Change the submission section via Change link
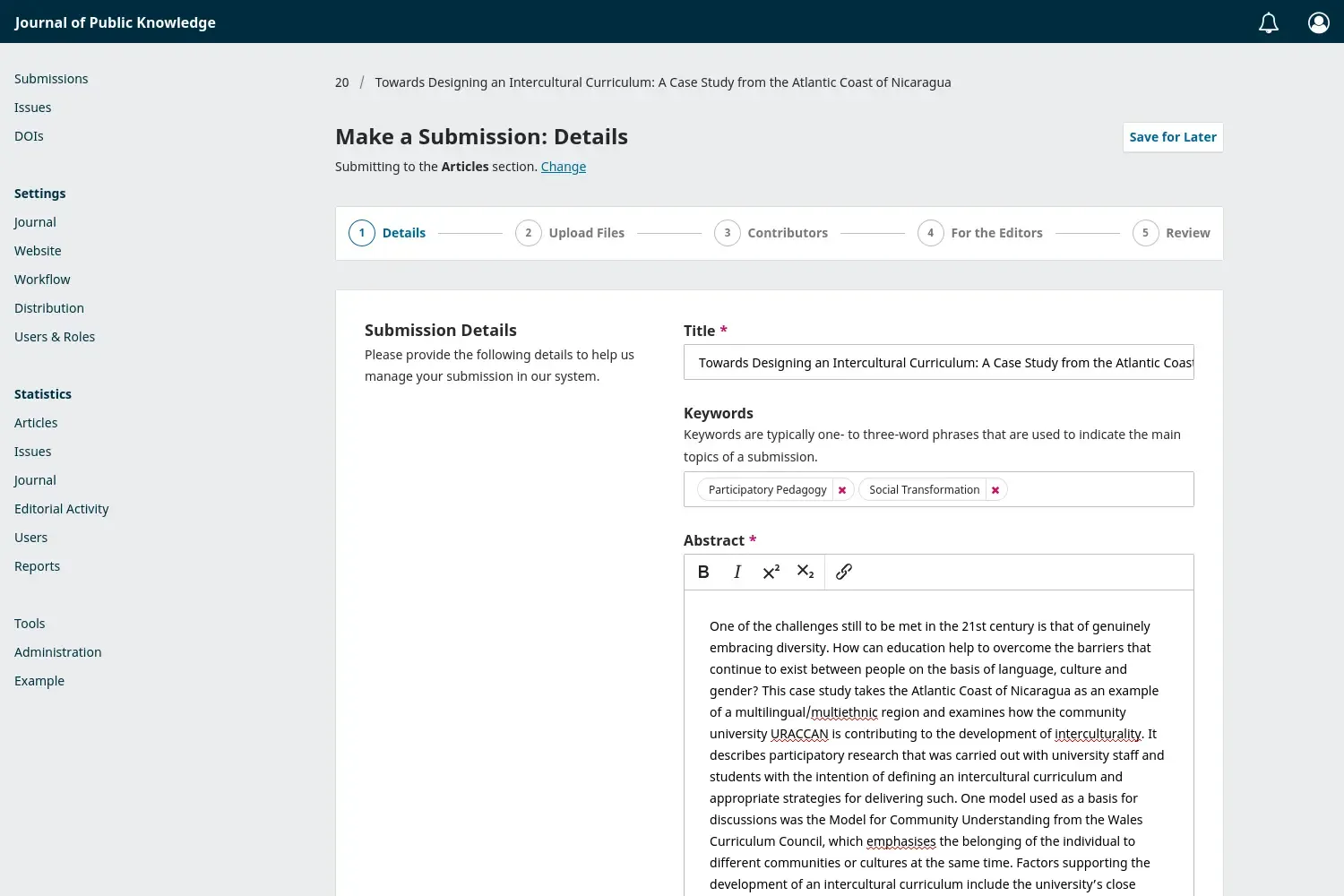Image resolution: width=1344 pixels, height=896 pixels. pos(563,167)
